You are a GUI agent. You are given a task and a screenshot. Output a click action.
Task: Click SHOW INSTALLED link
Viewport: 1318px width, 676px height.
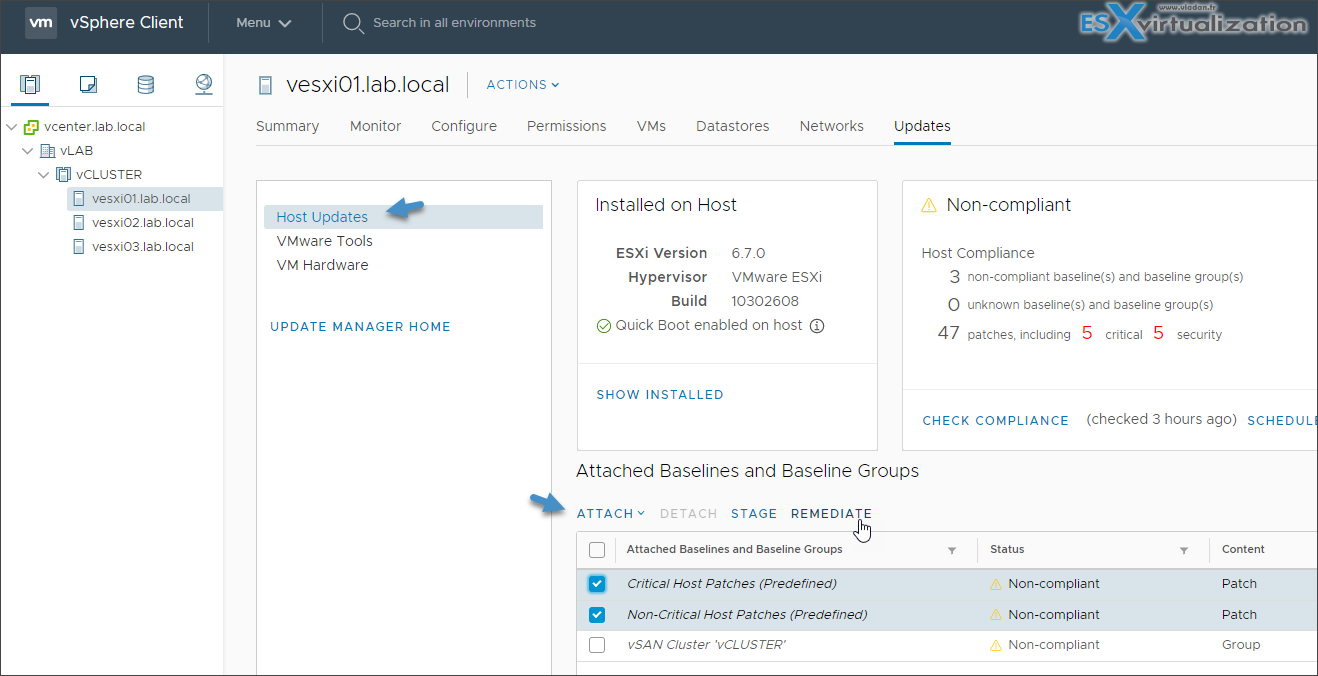point(660,395)
